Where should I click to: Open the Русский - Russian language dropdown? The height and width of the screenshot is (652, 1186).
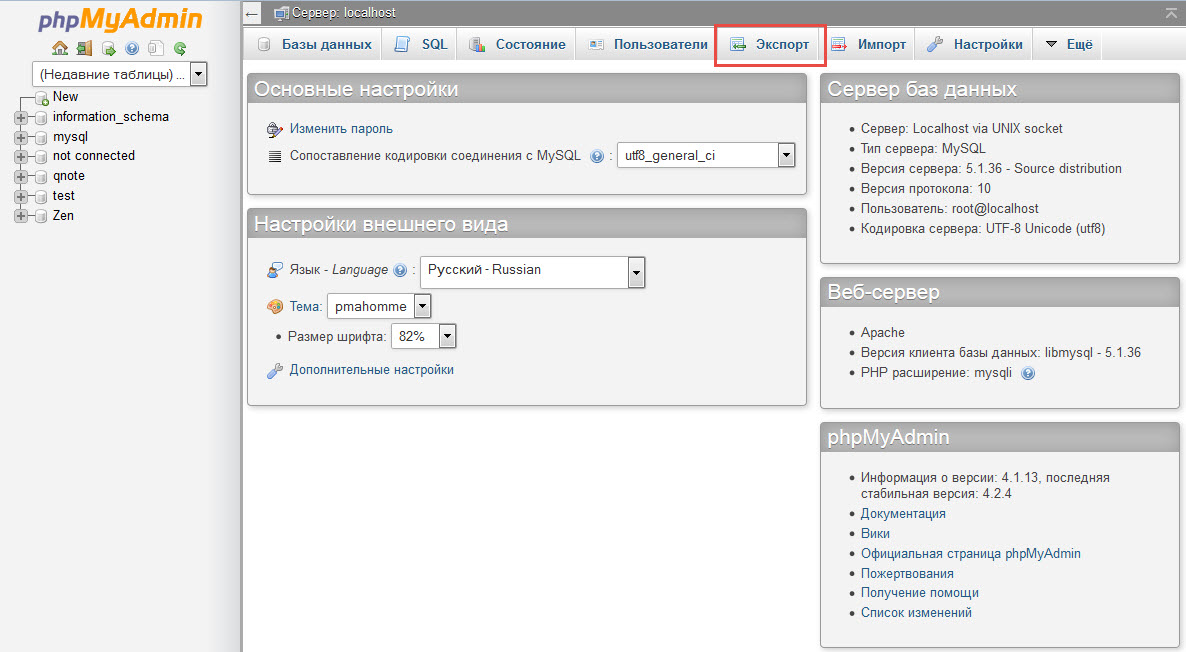(x=532, y=272)
